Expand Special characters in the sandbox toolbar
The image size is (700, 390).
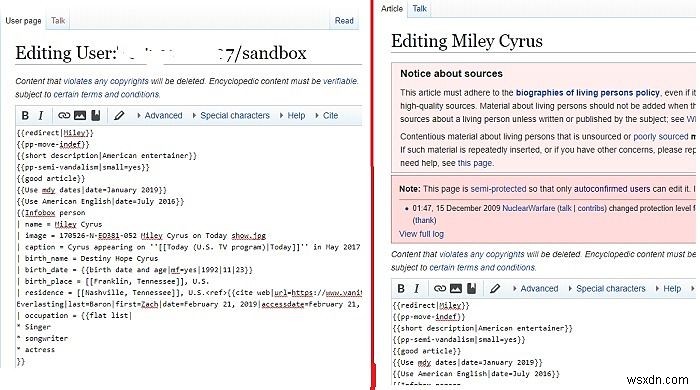[x=231, y=116]
